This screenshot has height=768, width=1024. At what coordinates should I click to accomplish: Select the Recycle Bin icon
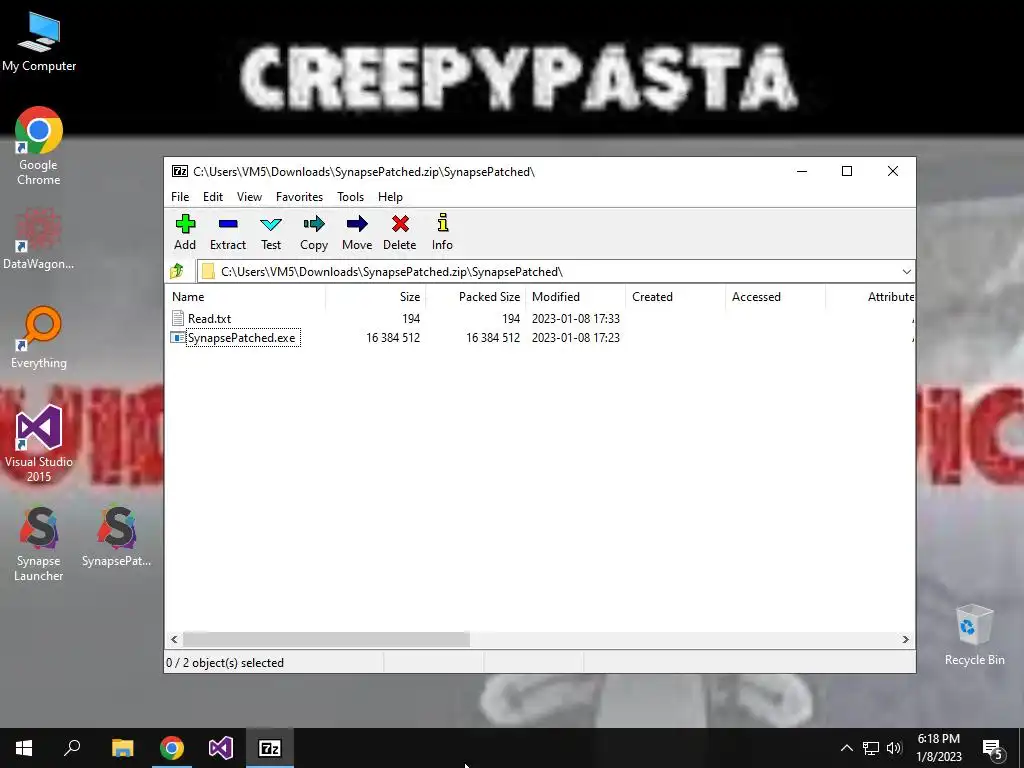click(x=974, y=635)
